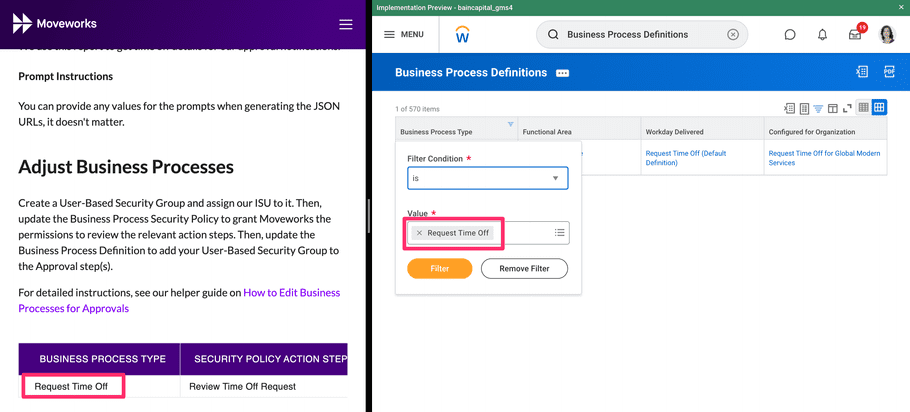This screenshot has width=910, height=412.
Task: Expand the grid to fullscreen
Action: (x=847, y=108)
